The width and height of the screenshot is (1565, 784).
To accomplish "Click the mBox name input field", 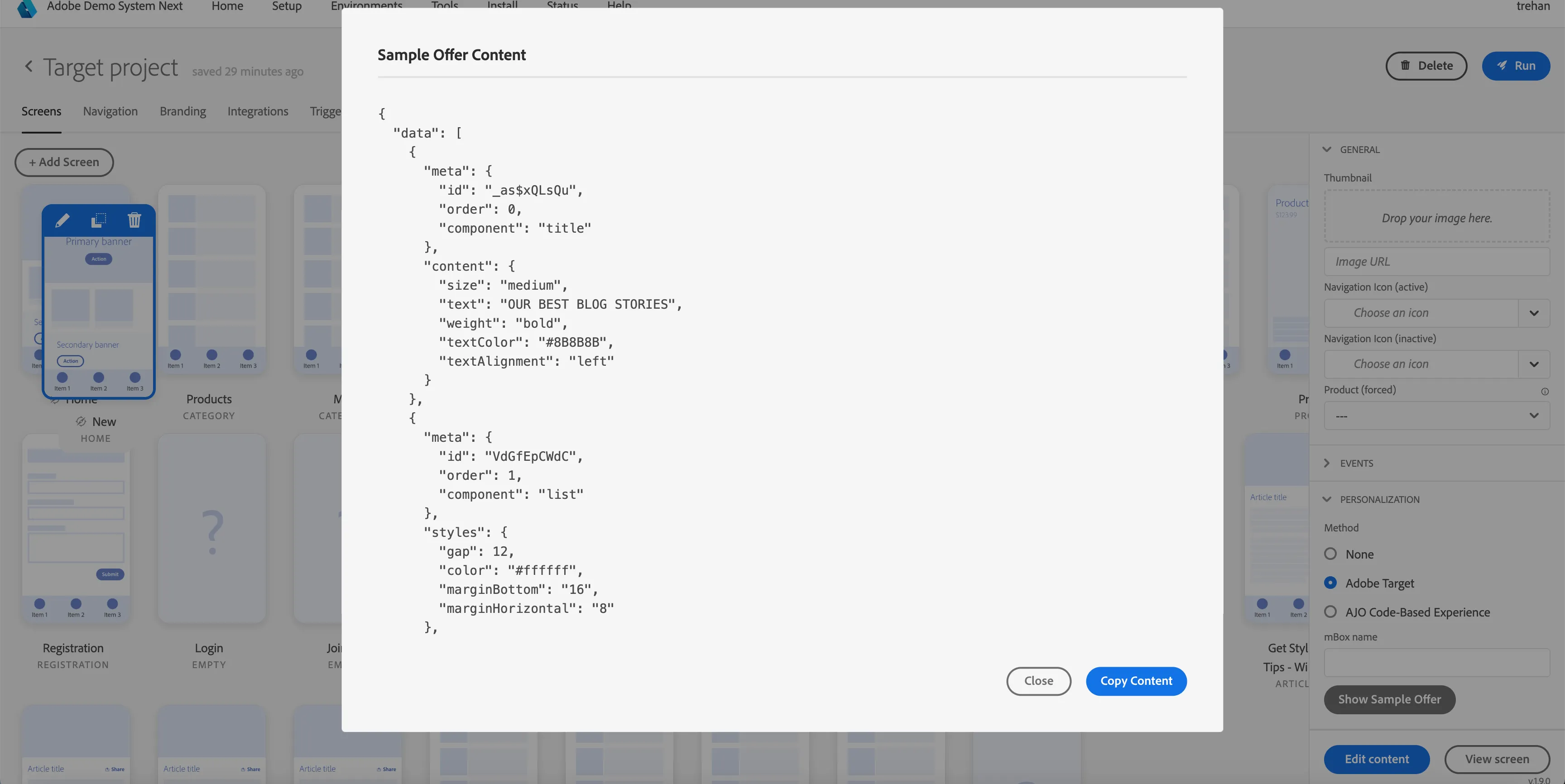I will click(1436, 663).
